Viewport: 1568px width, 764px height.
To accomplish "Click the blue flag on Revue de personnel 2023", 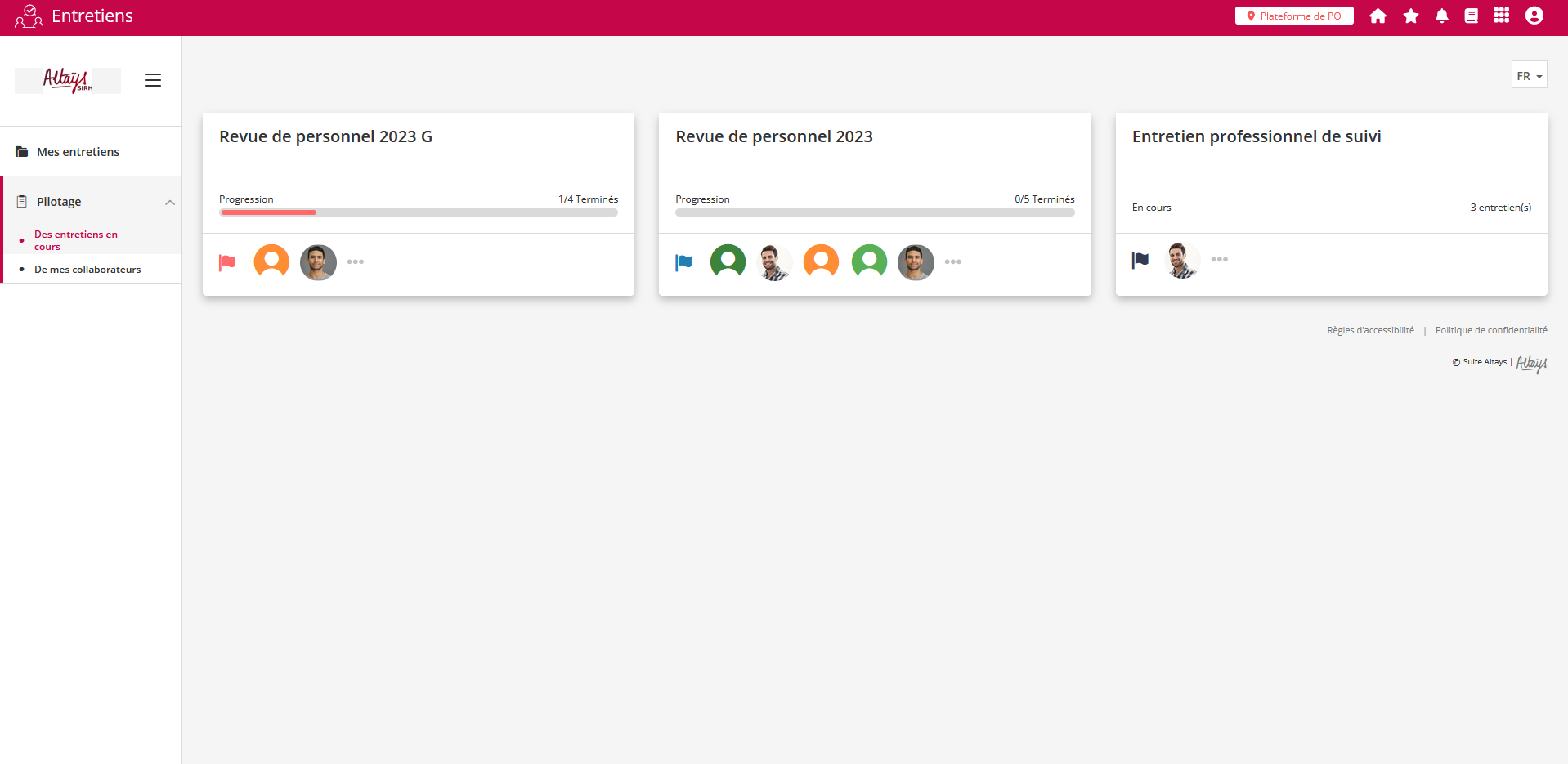I will 683,262.
